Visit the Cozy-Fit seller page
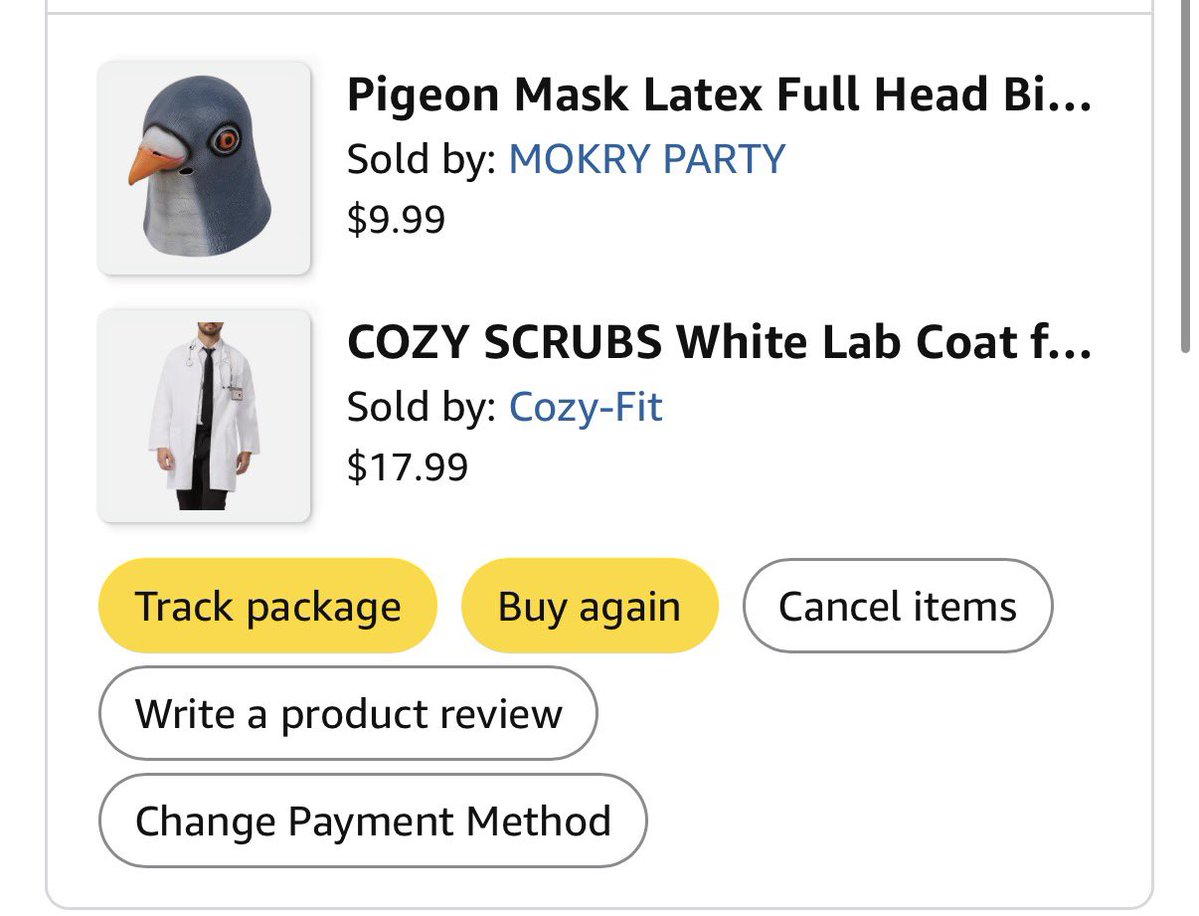Viewport: 1199px width, 916px height. point(586,407)
